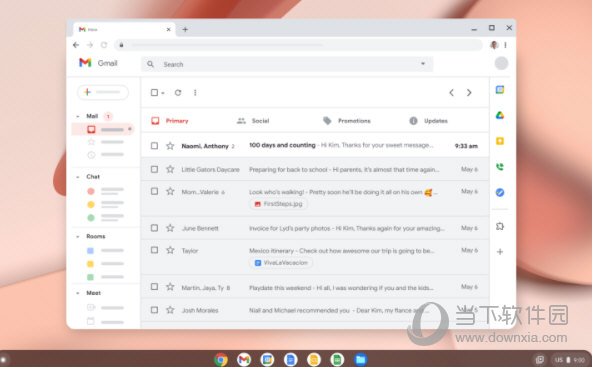
Task: Open email 'Playdate this weekend'
Action: [281, 288]
